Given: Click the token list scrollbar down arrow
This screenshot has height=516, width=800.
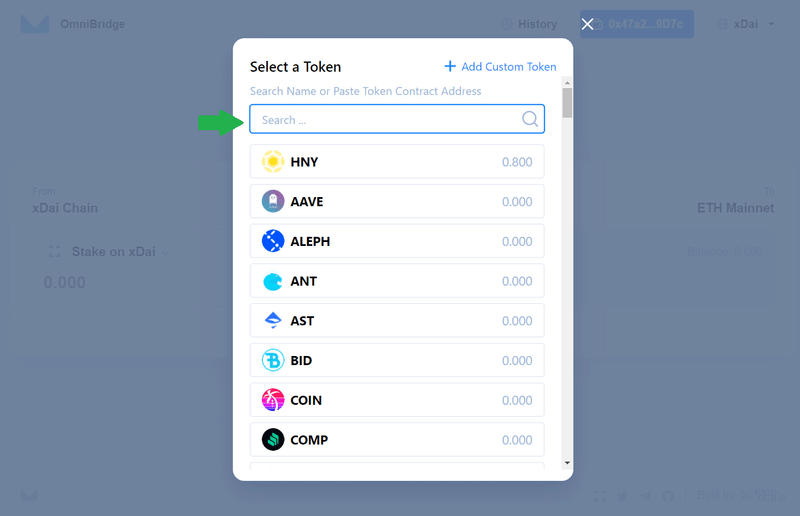Looking at the screenshot, I should (x=567, y=463).
